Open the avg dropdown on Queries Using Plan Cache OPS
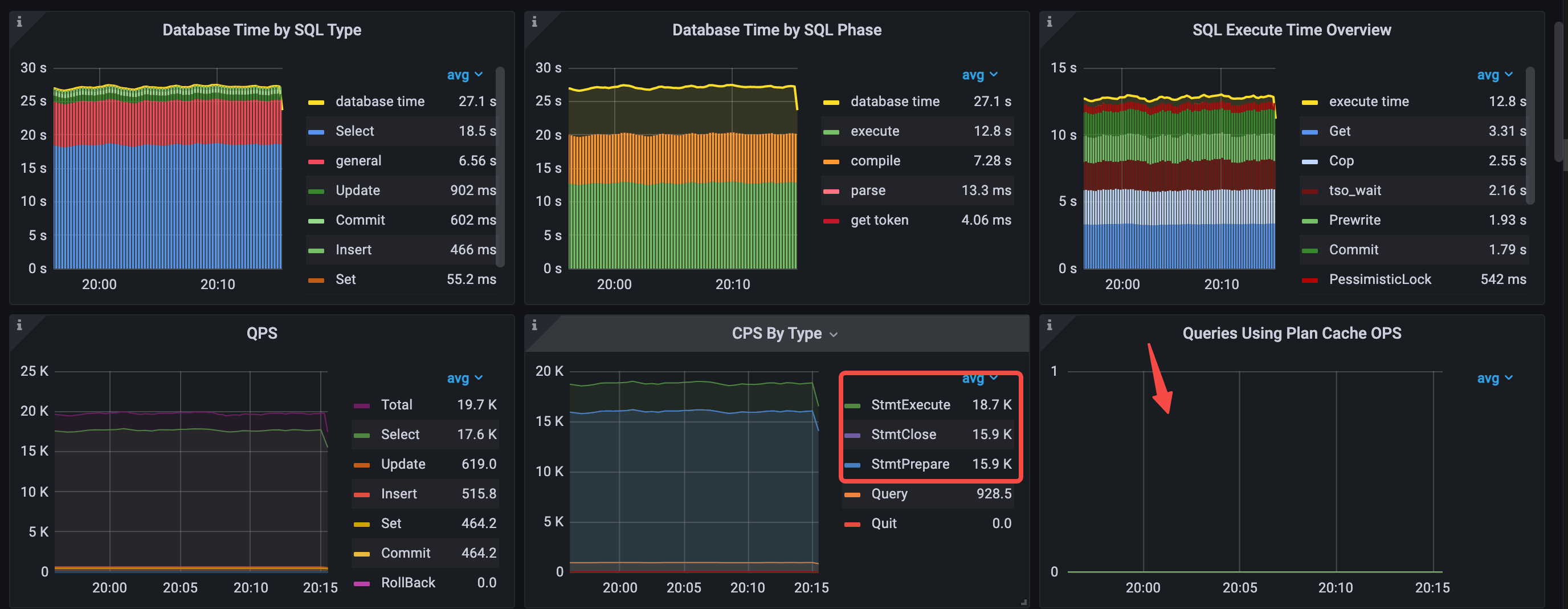Image resolution: width=1568 pixels, height=609 pixels. pyautogui.click(x=1494, y=377)
